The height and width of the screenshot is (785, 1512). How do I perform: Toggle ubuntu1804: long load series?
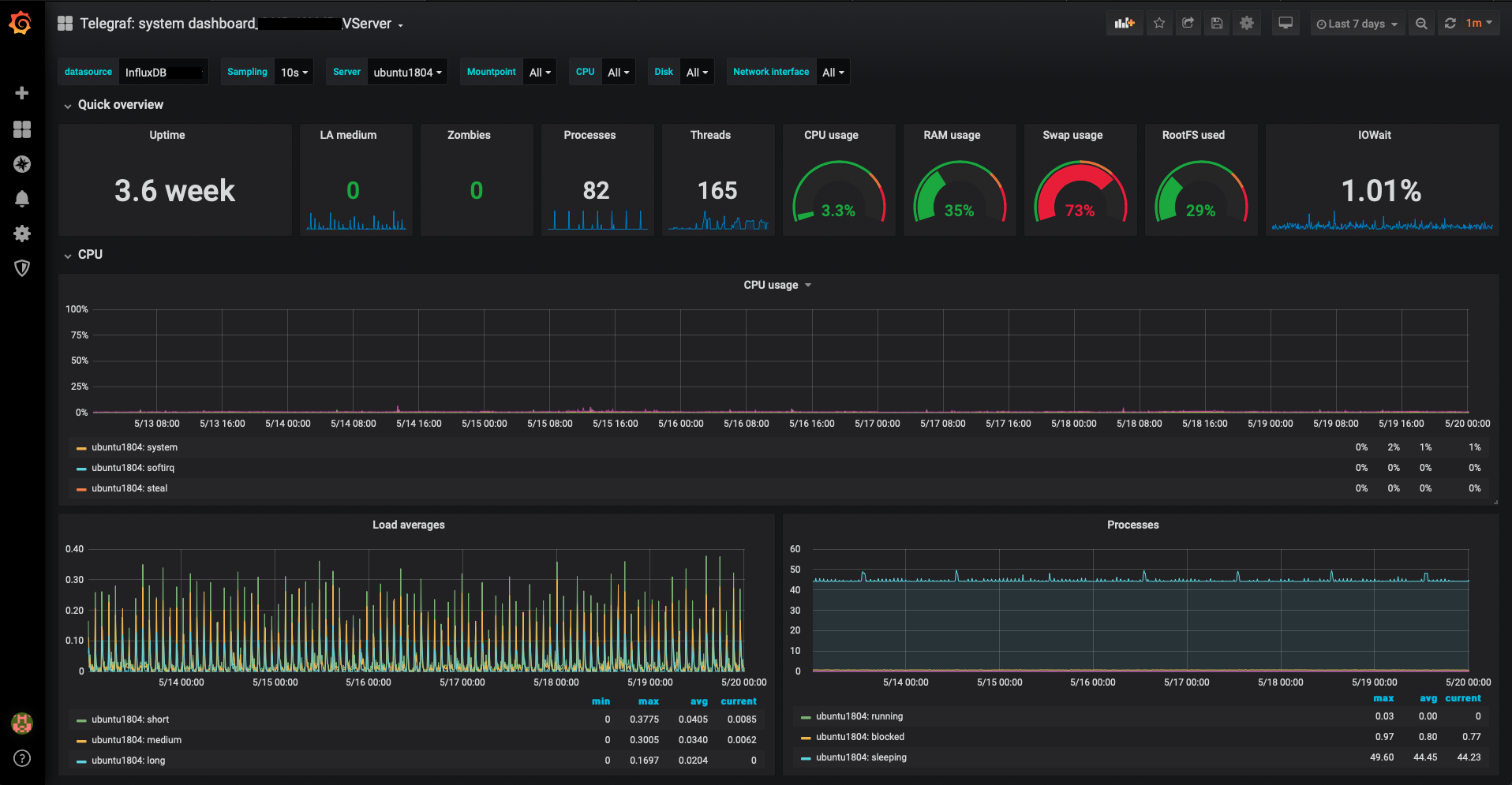[x=129, y=761]
